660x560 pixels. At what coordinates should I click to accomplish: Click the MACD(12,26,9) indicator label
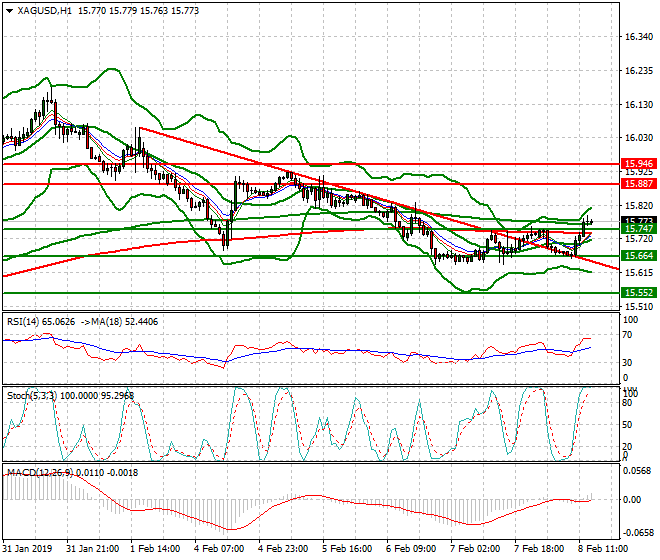pos(39,470)
